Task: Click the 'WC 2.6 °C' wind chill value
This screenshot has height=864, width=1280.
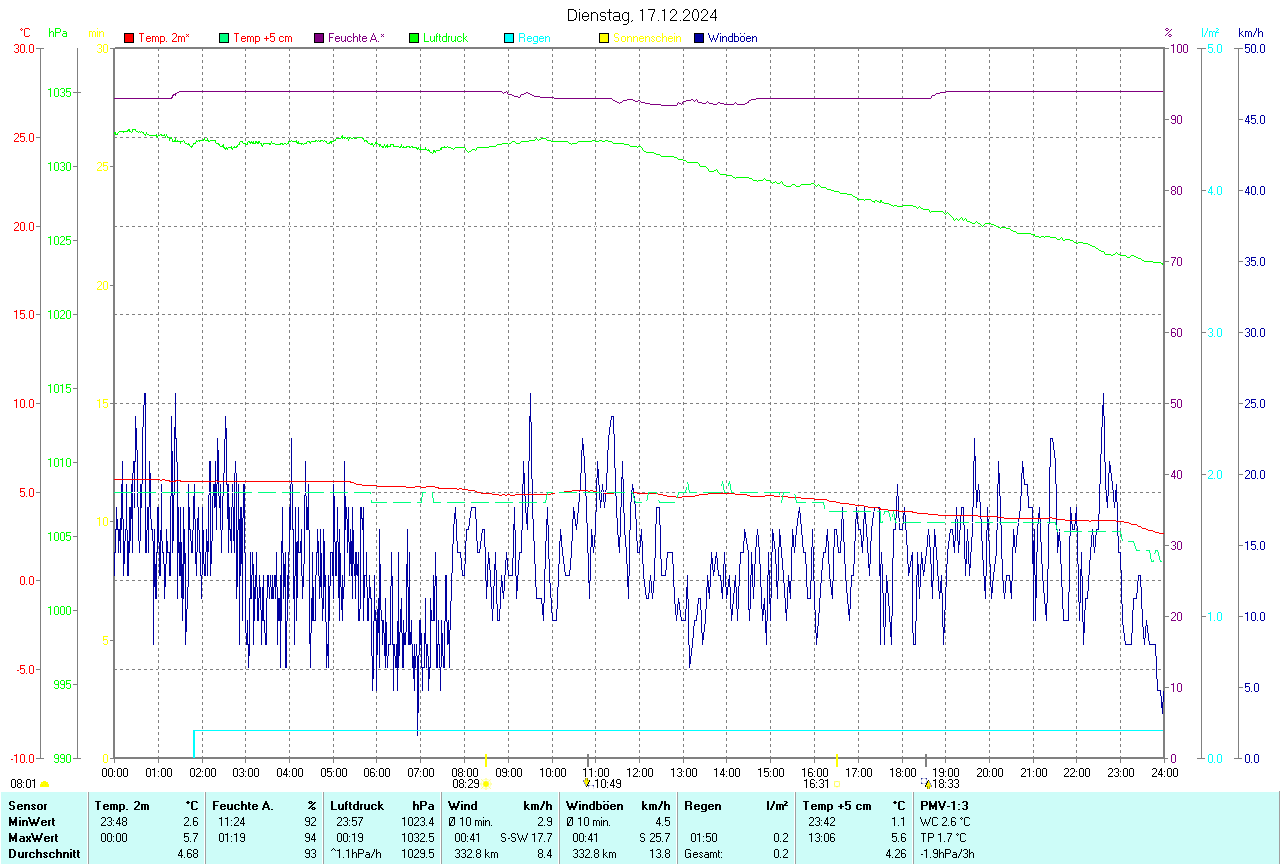Action: coord(945,822)
